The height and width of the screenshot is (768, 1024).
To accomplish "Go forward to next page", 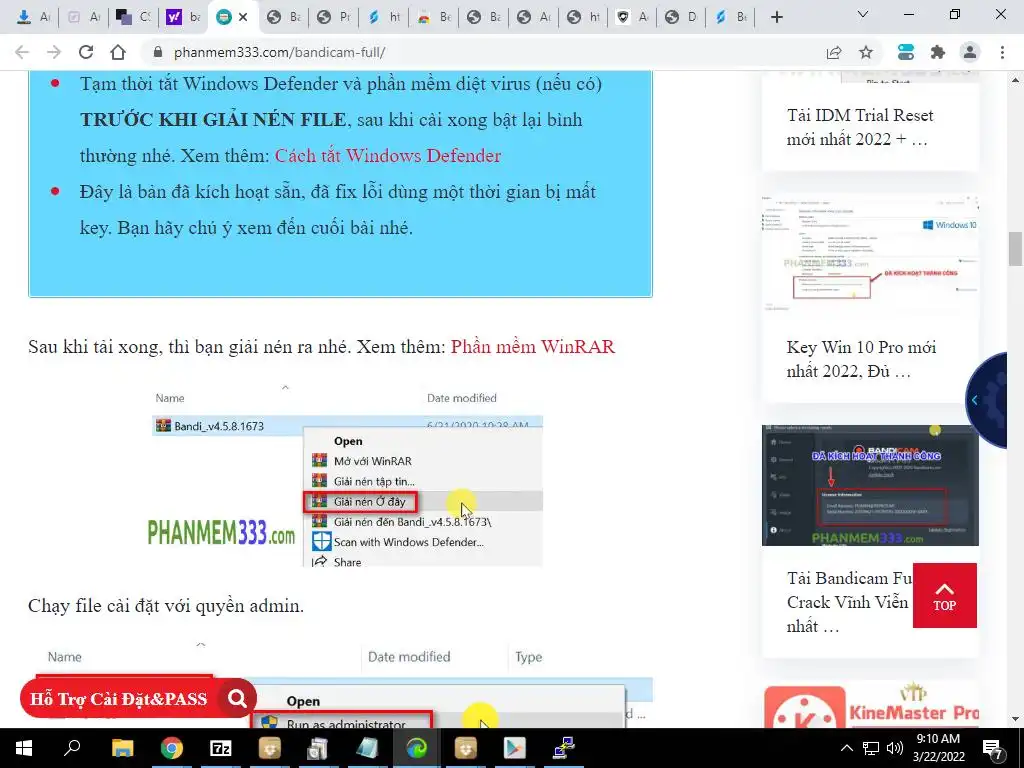I will coord(54,52).
